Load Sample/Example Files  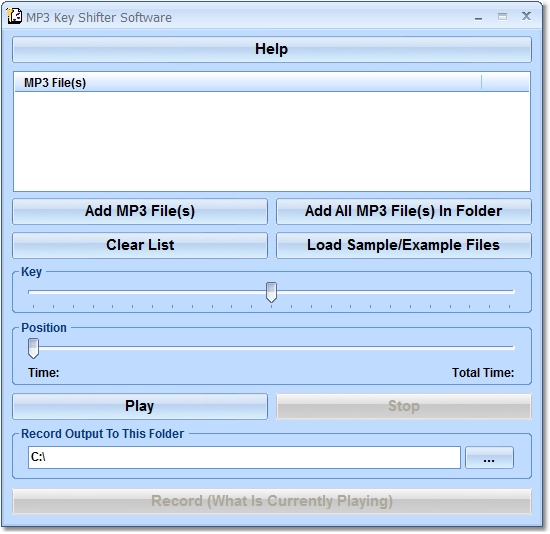pos(404,245)
